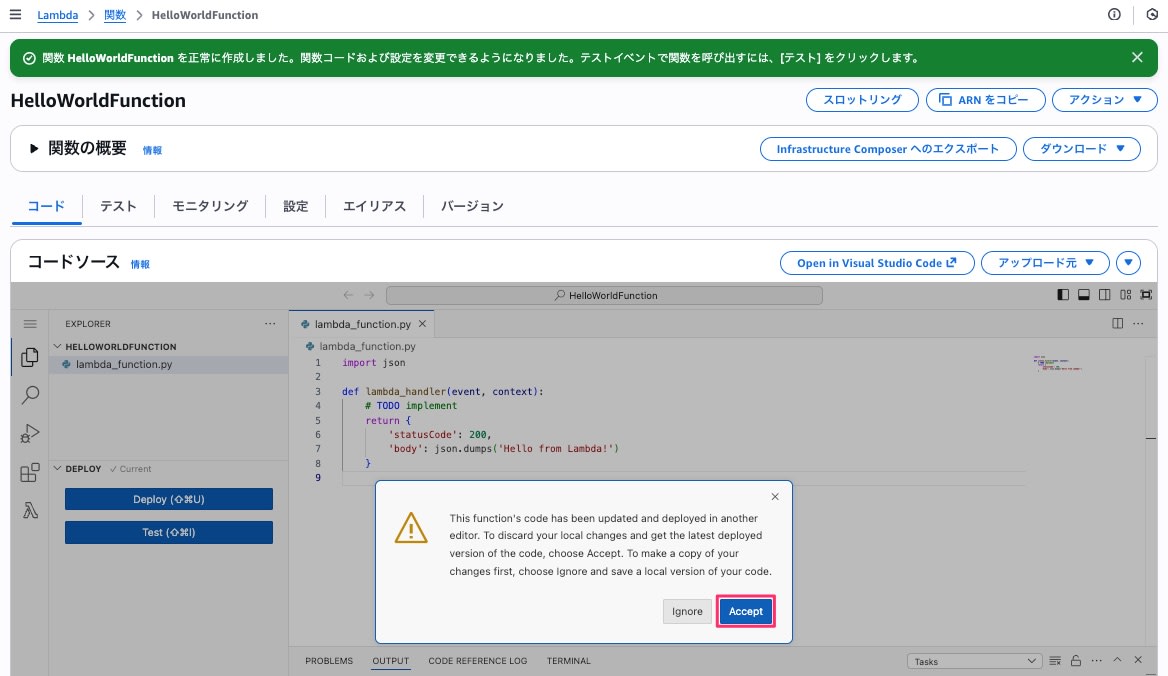Select the Run and Debug icon

tap(30, 433)
